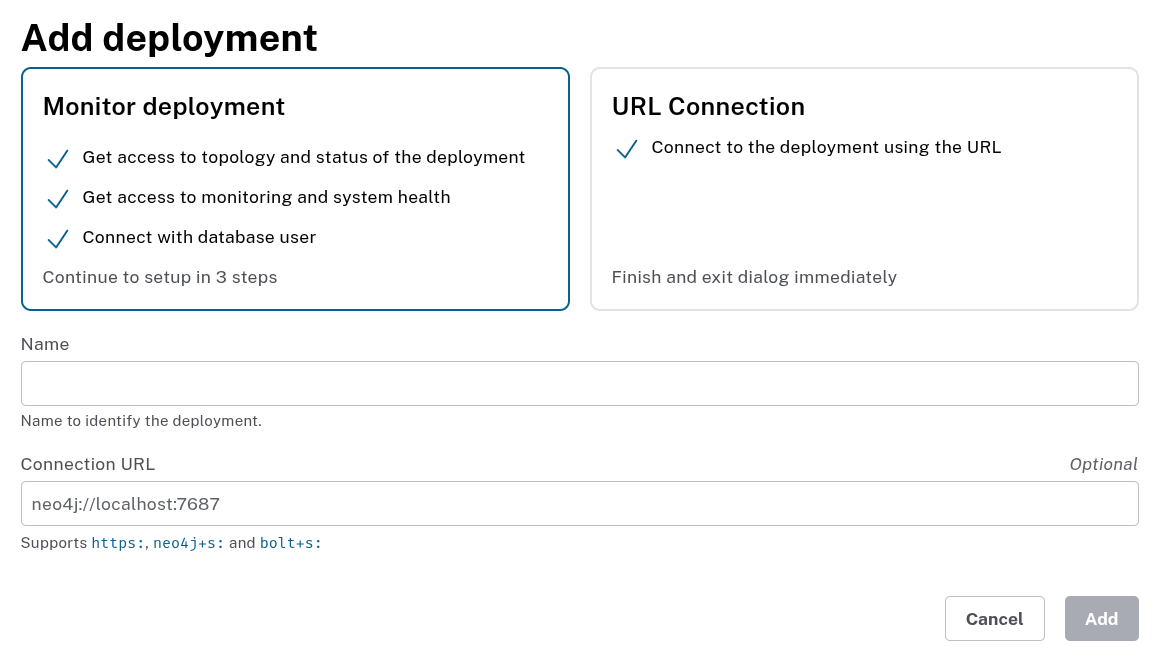Click the "Monitor deployment" card heading
The width and height of the screenshot is (1167, 665).
click(x=164, y=107)
